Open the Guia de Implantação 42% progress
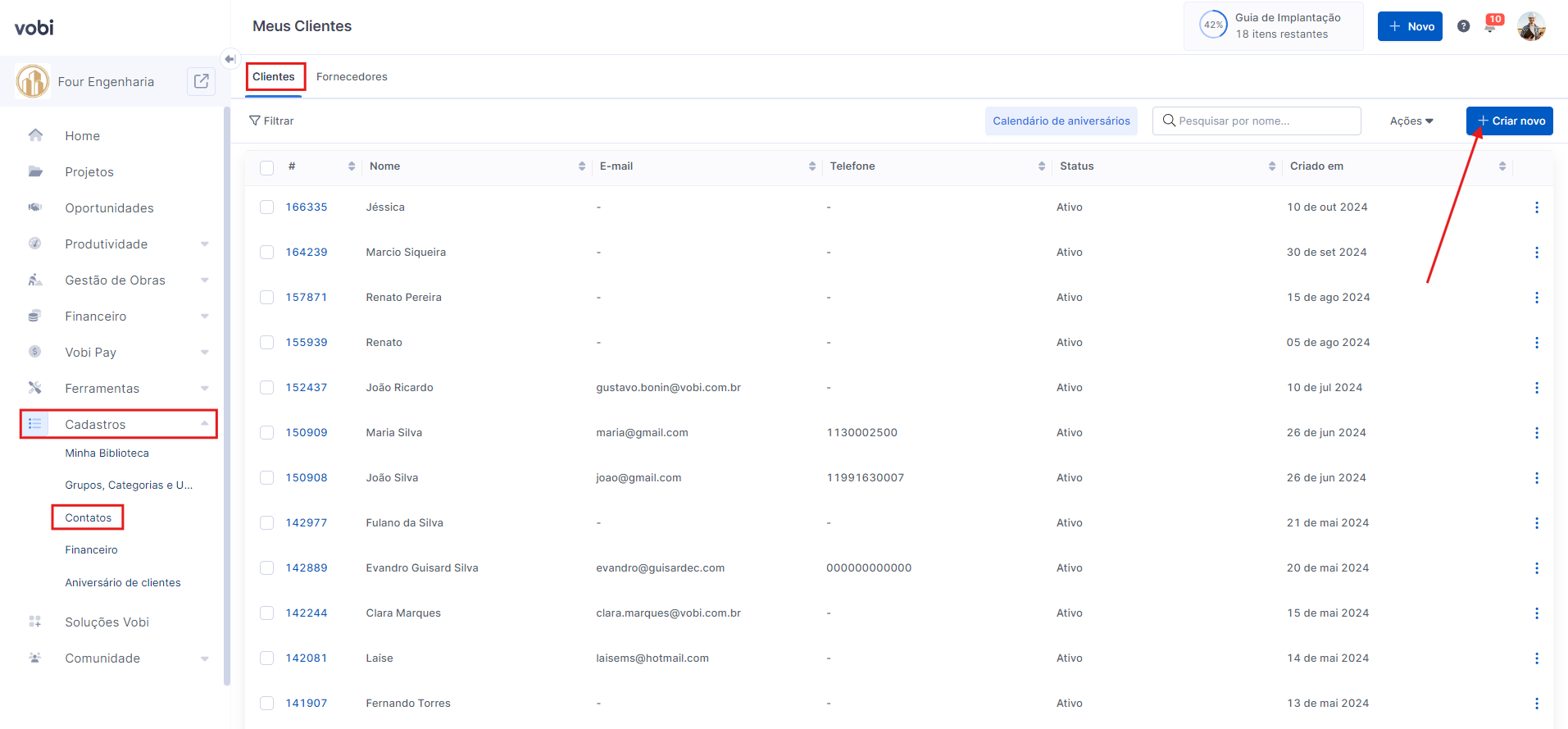The image size is (1568, 729). tap(1273, 26)
